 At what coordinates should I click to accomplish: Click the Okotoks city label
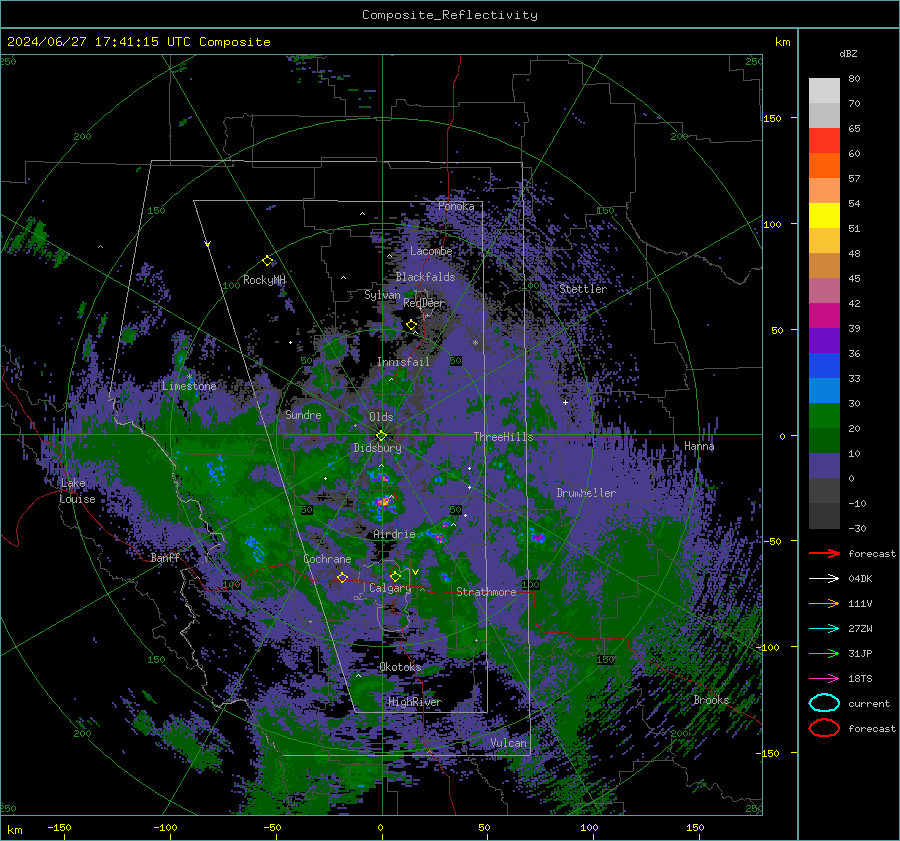pyautogui.click(x=400, y=667)
